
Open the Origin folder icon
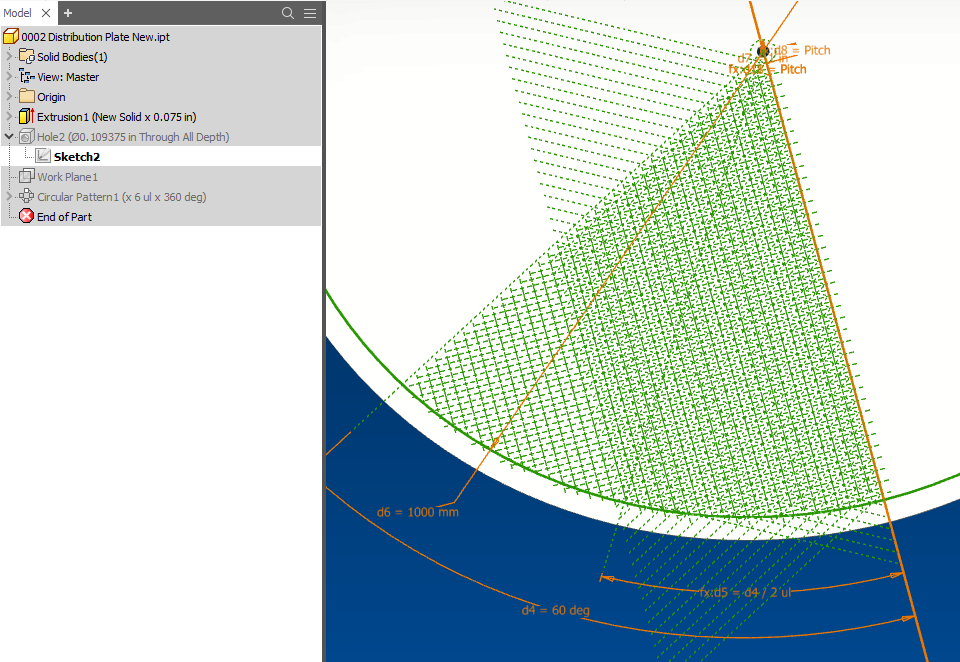tap(27, 96)
